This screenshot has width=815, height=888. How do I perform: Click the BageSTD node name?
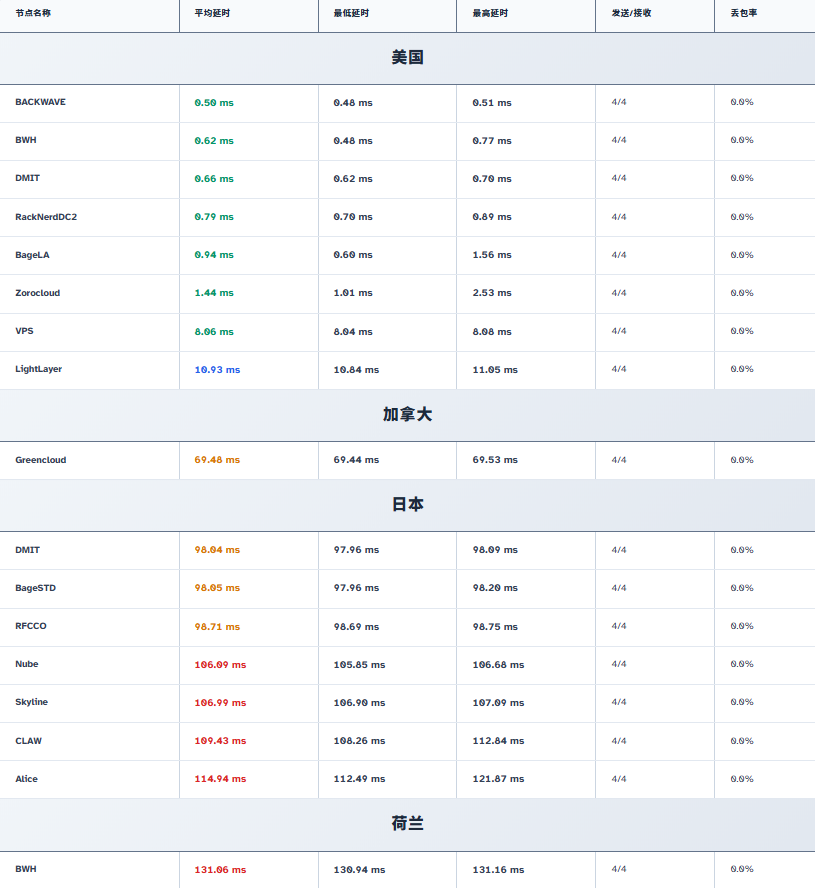click(x=36, y=588)
